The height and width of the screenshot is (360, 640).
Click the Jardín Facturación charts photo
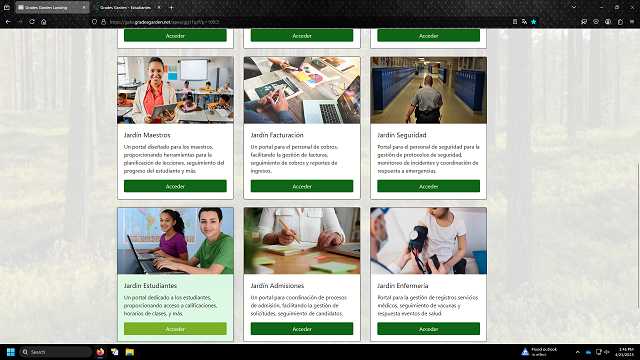point(302,90)
